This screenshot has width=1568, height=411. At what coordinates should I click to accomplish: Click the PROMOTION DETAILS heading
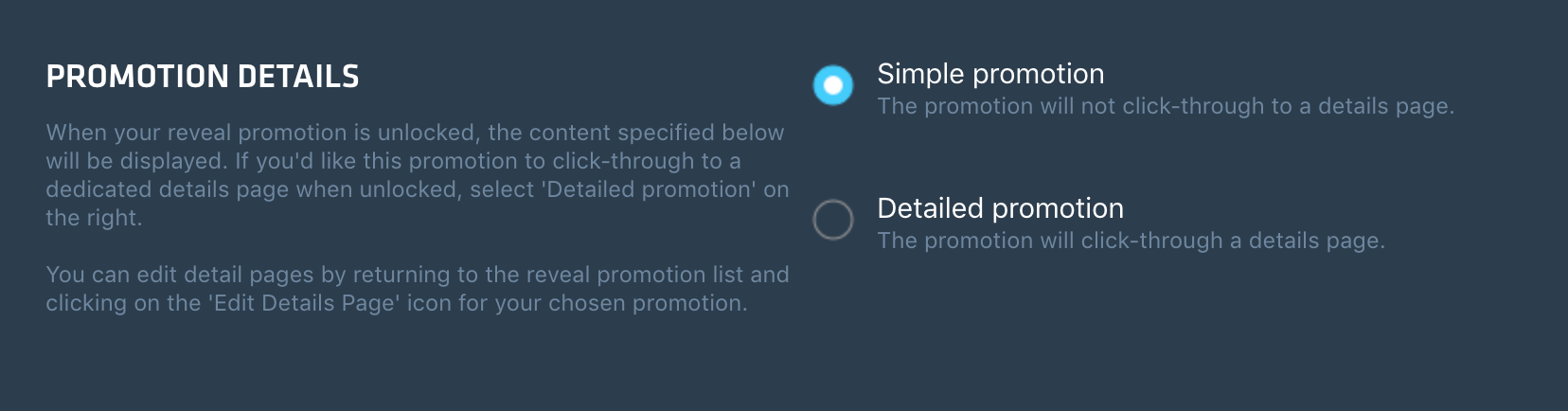coord(203,77)
